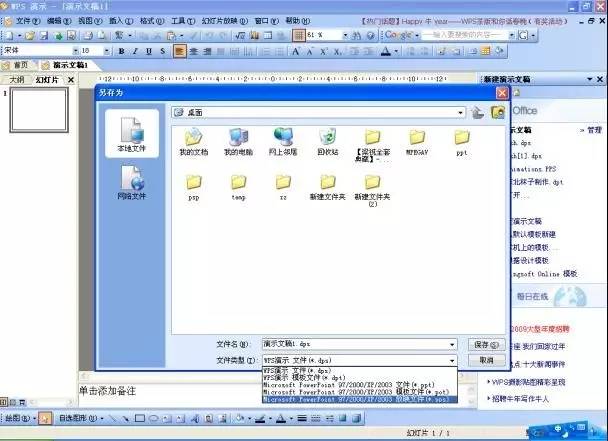Open the 文件 menu

click(x=27, y=21)
